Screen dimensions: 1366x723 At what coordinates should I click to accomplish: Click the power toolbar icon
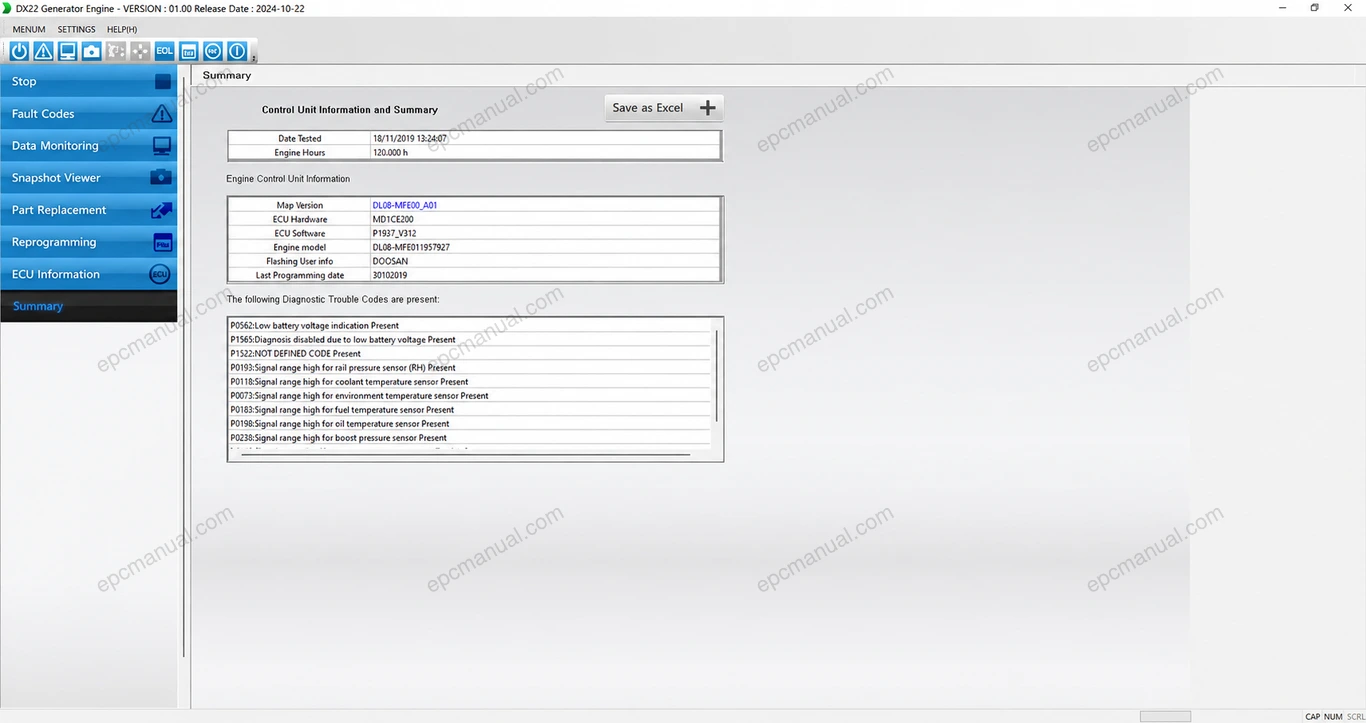tap(19, 51)
